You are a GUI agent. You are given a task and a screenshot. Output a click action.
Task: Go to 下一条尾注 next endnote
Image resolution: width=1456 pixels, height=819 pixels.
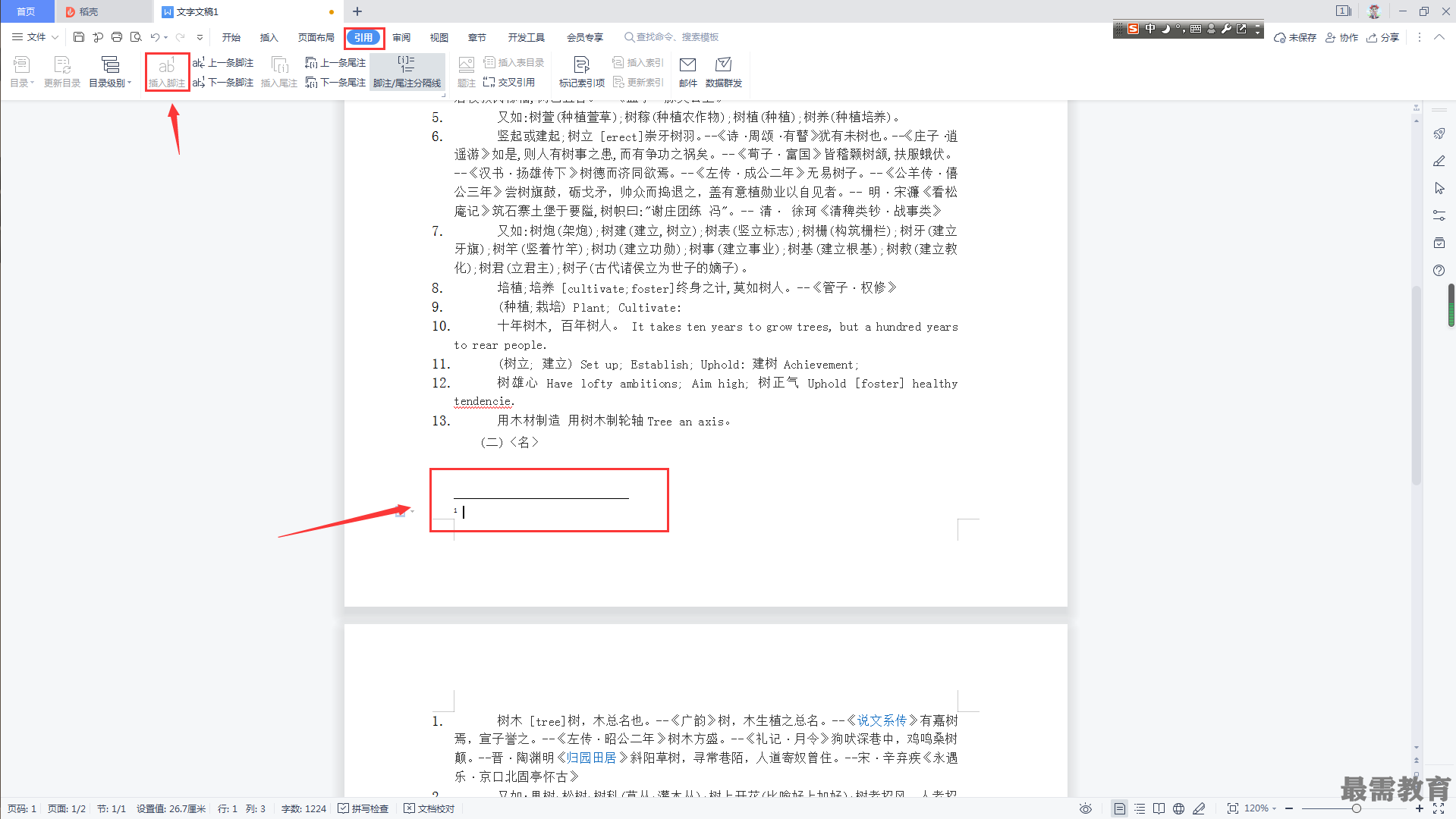(x=335, y=83)
